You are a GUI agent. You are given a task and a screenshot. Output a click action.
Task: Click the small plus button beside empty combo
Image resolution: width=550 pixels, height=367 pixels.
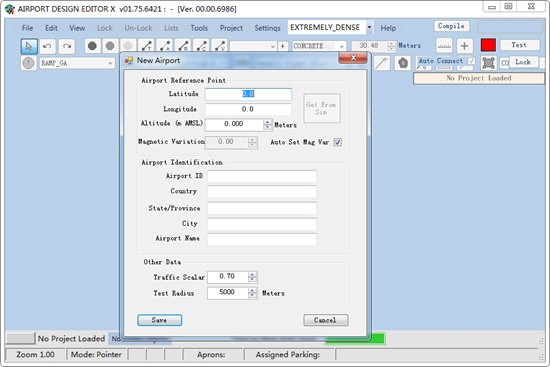(283, 46)
